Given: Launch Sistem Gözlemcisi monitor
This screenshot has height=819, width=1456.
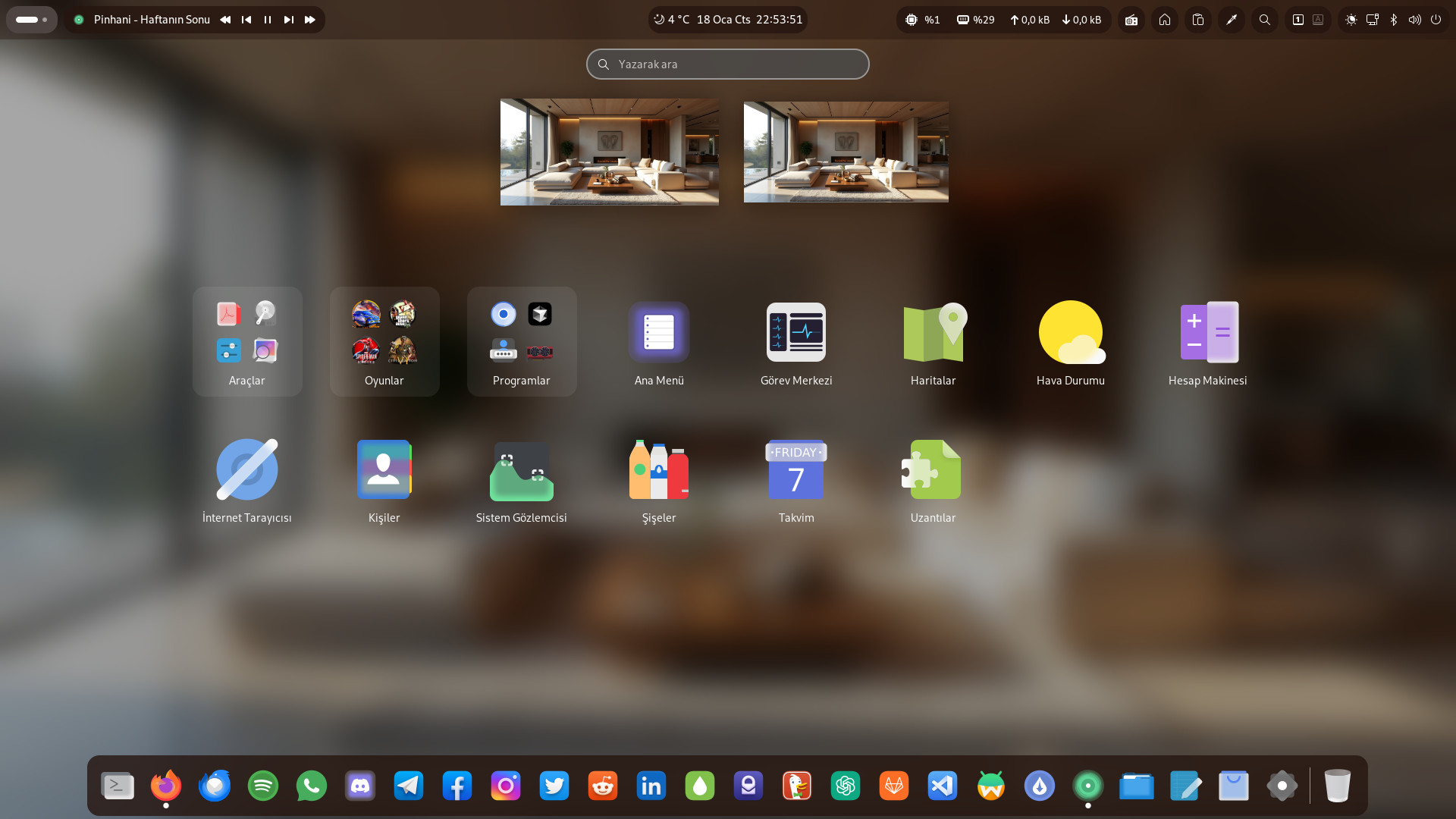Looking at the screenshot, I should tap(522, 480).
